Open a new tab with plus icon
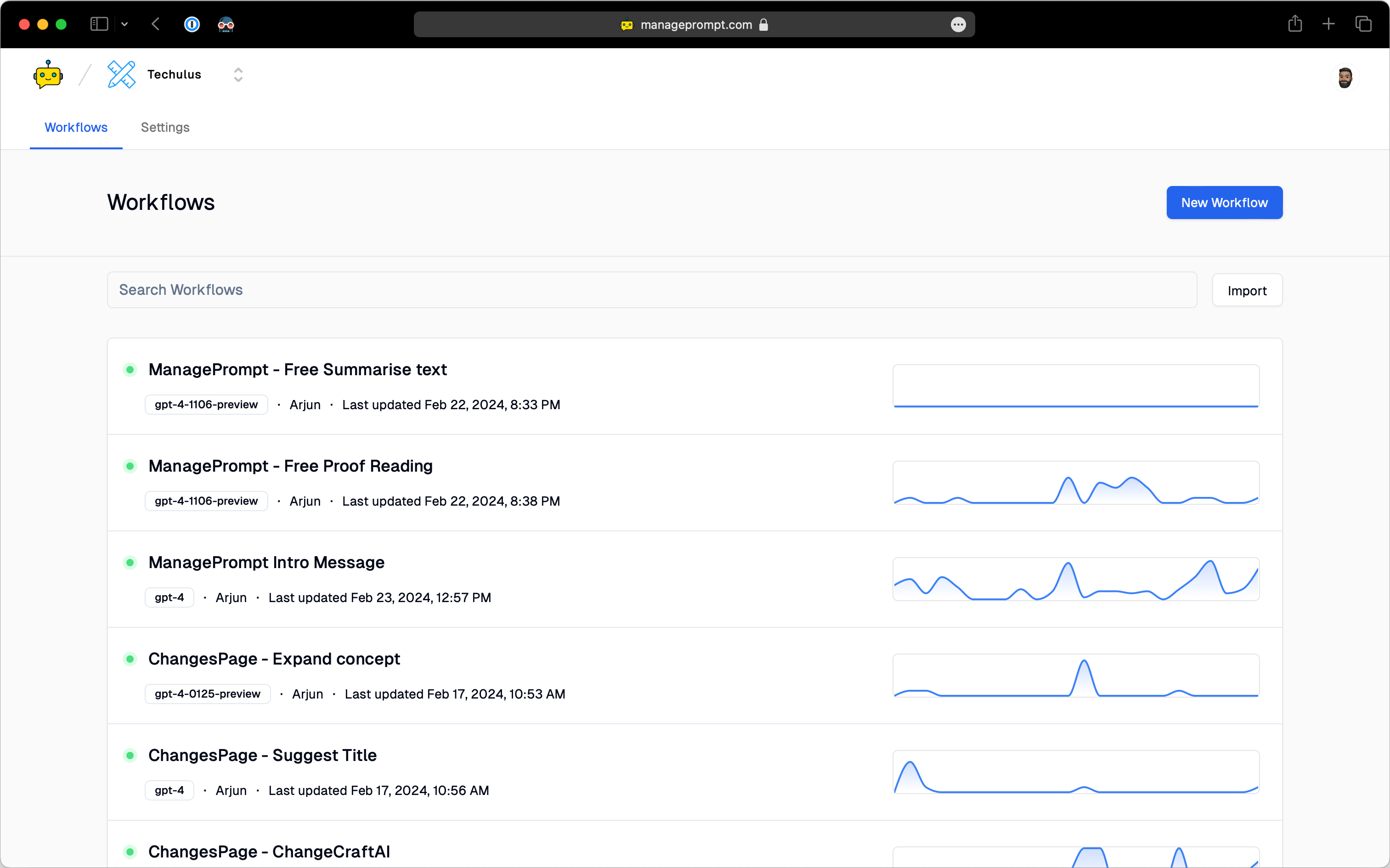 (x=1328, y=24)
